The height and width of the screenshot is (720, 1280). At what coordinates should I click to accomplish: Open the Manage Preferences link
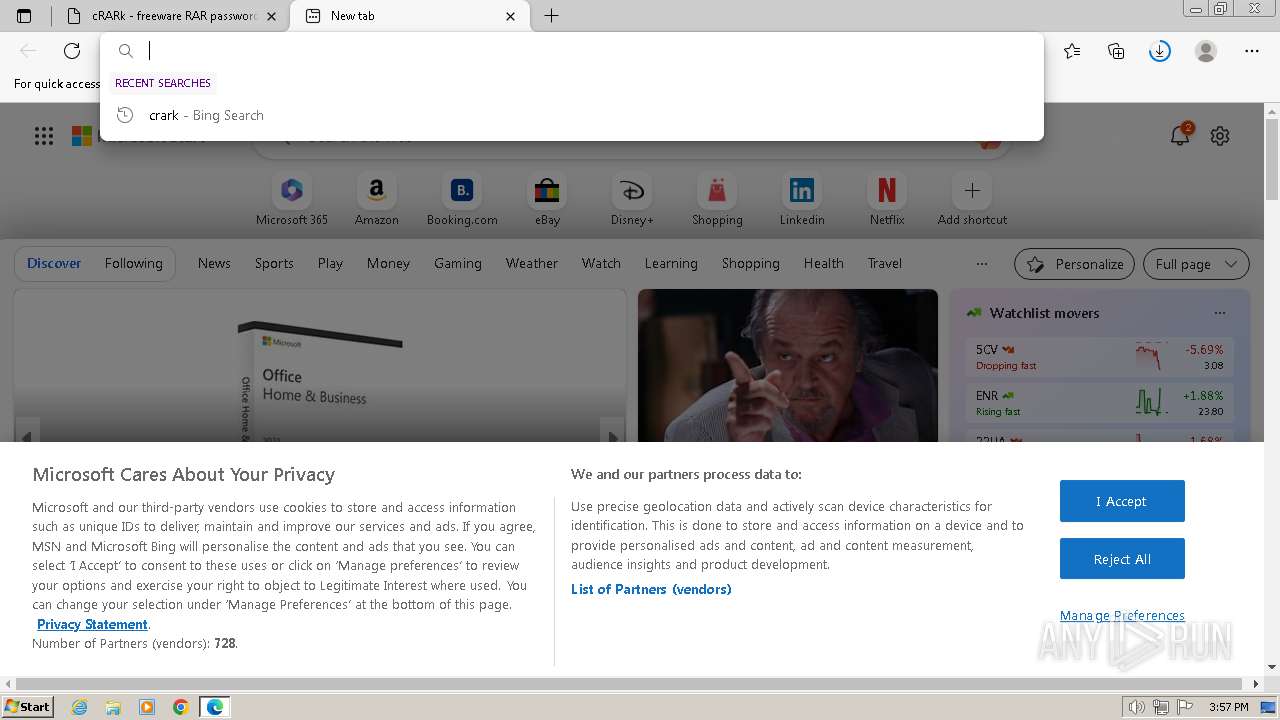1122,615
